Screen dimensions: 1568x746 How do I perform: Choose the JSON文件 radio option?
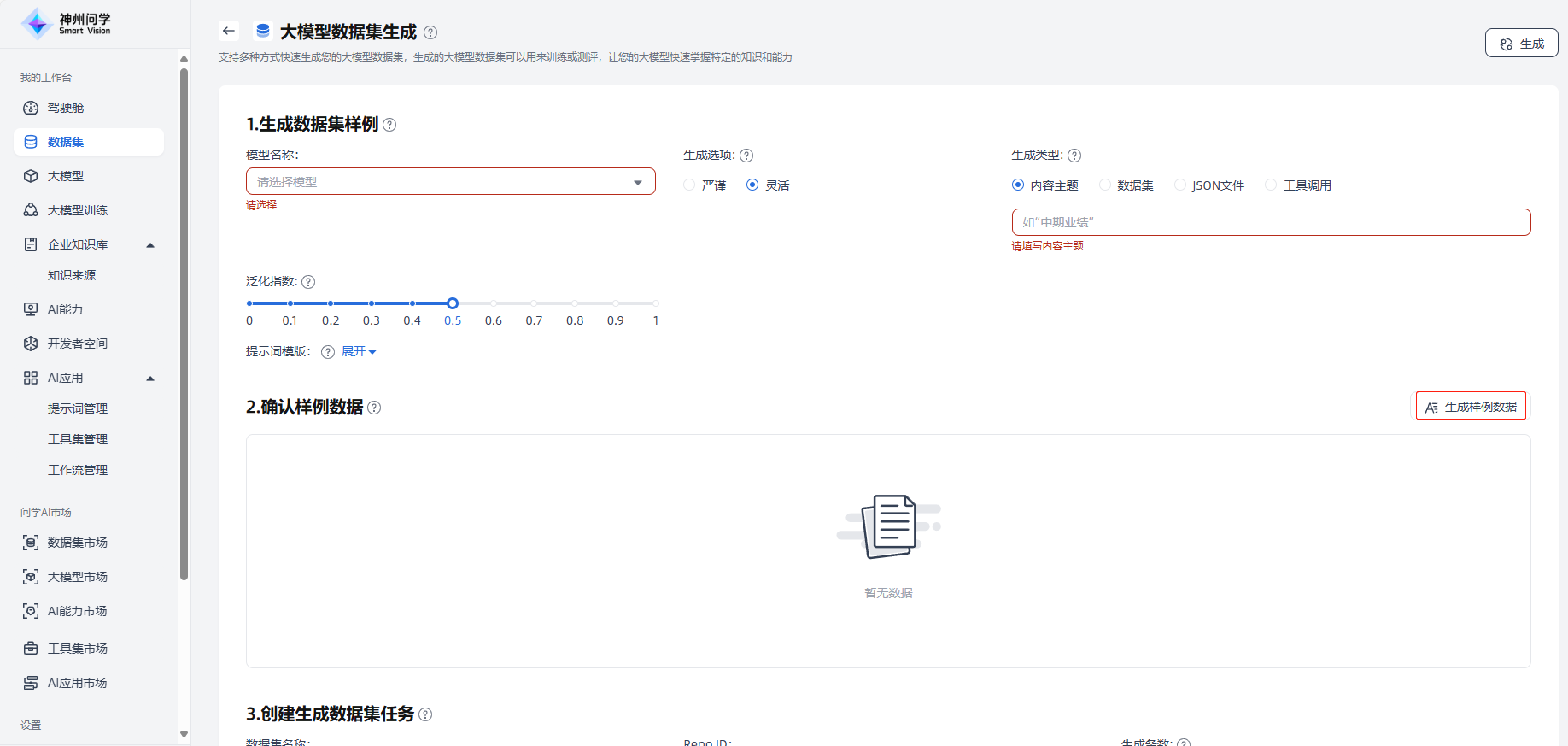pos(1180,185)
